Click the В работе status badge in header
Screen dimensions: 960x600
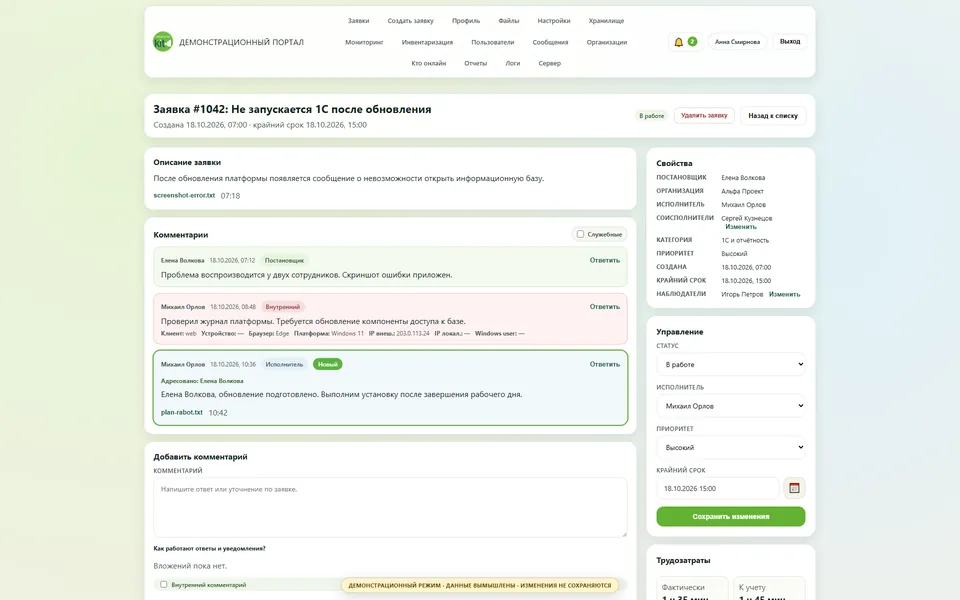651,116
